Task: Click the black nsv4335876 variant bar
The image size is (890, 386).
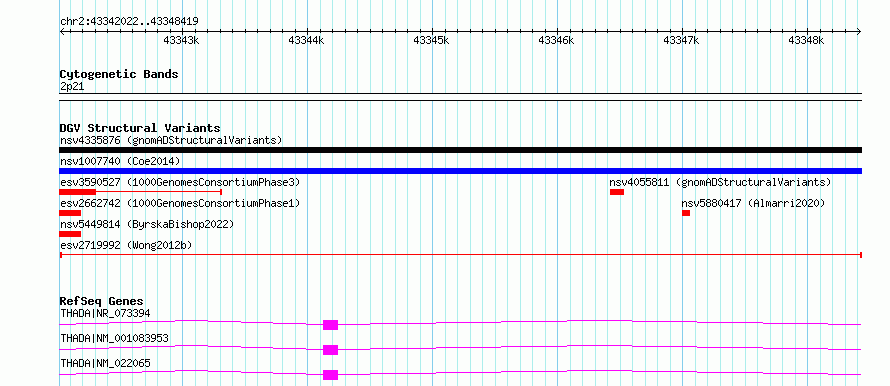Action: [460, 150]
